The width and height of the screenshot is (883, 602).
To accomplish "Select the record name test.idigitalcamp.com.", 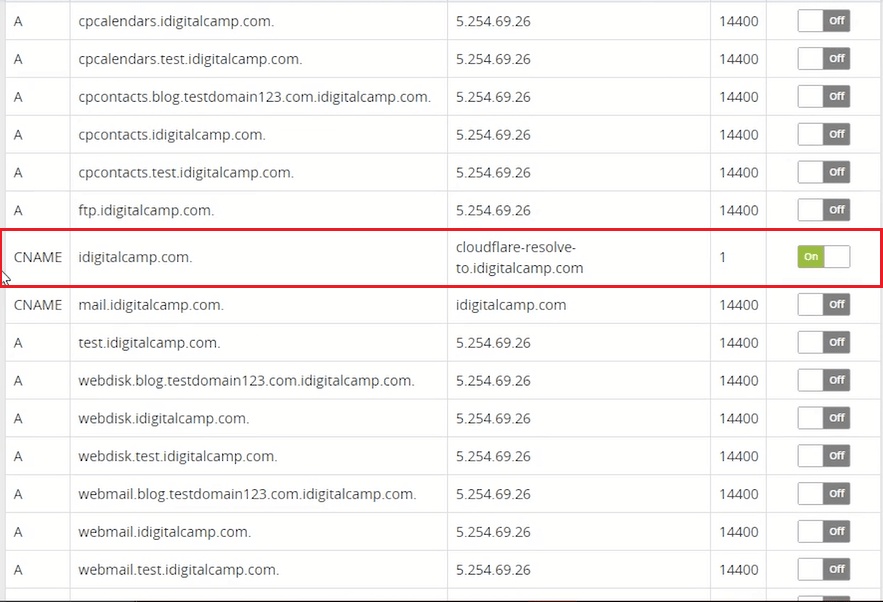I will point(149,342).
